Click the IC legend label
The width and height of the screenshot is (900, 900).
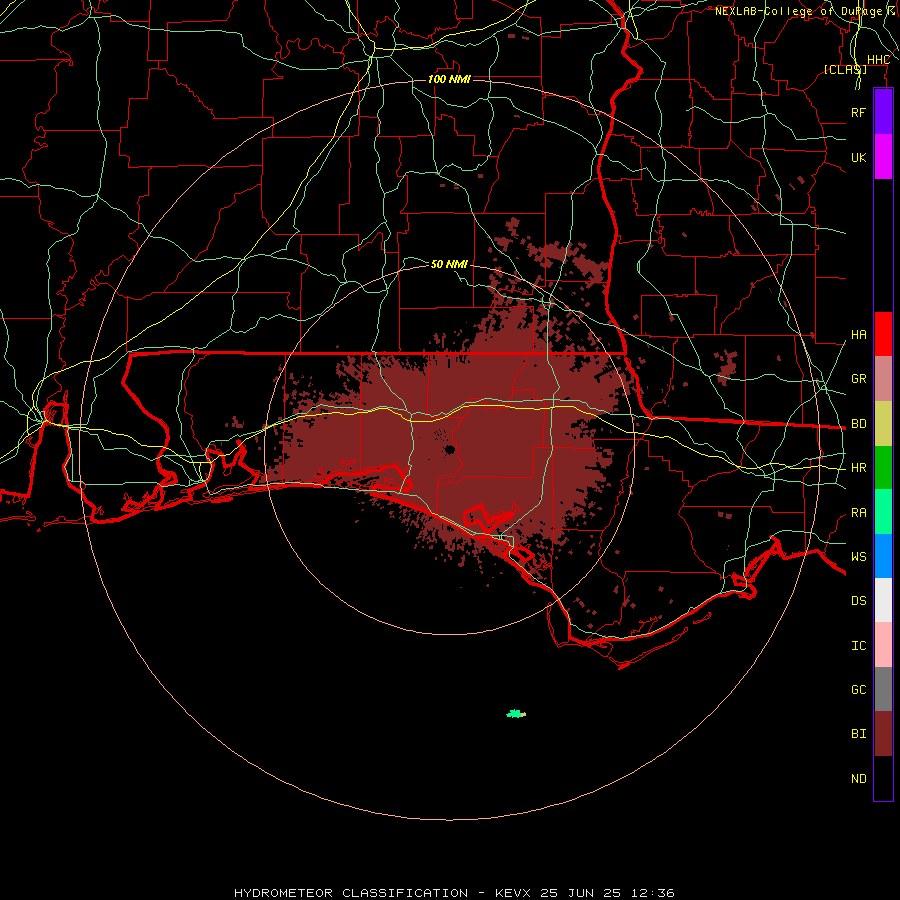(x=858, y=646)
